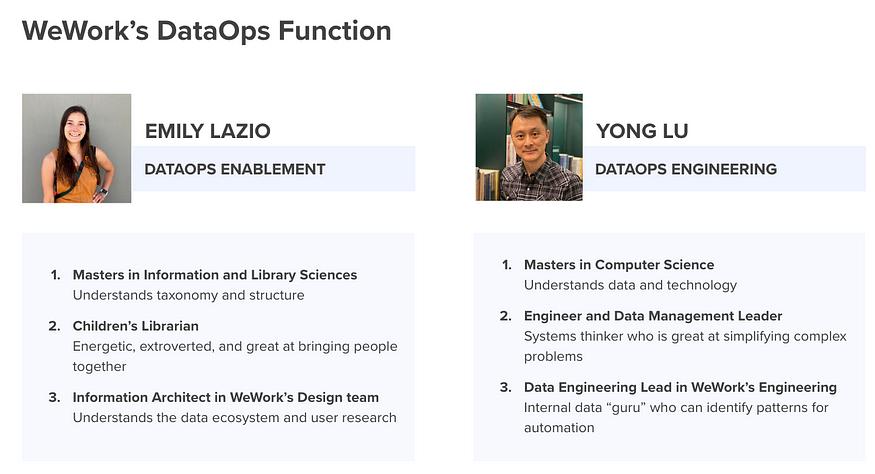Click Energetic, extroverted description text

[235, 356]
